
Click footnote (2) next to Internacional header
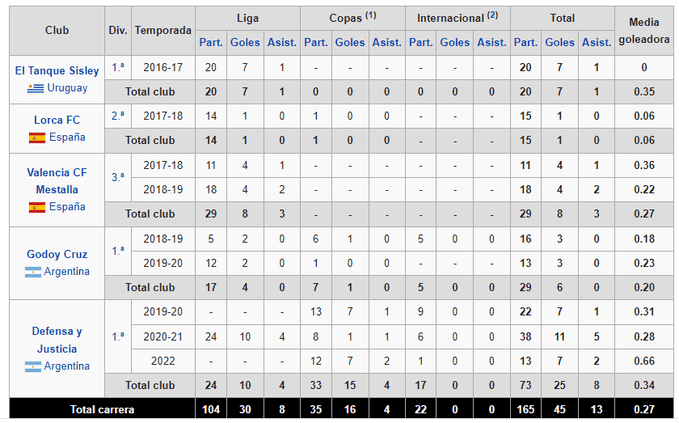[492, 15]
